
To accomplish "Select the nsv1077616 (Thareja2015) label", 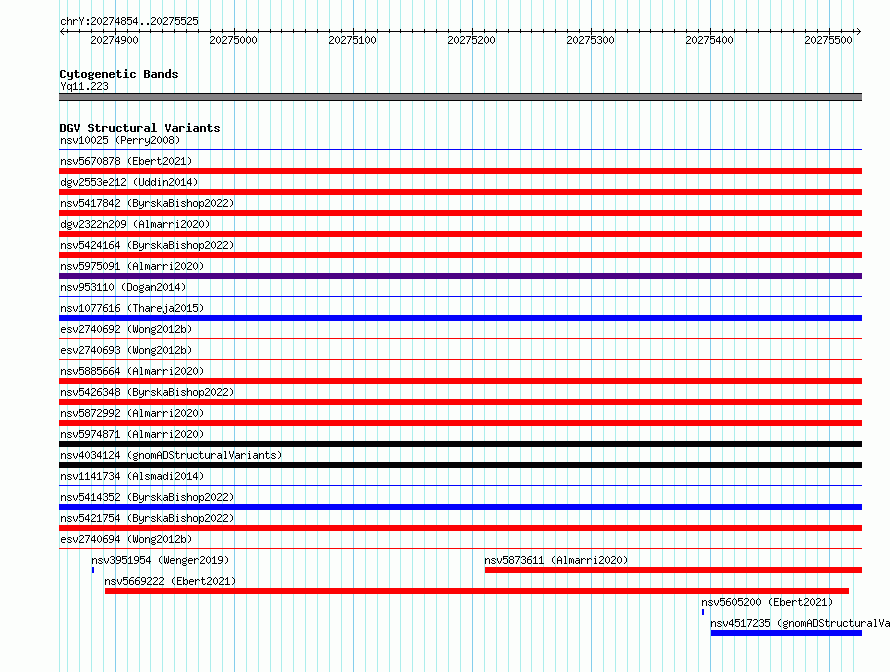I will pos(132,308).
